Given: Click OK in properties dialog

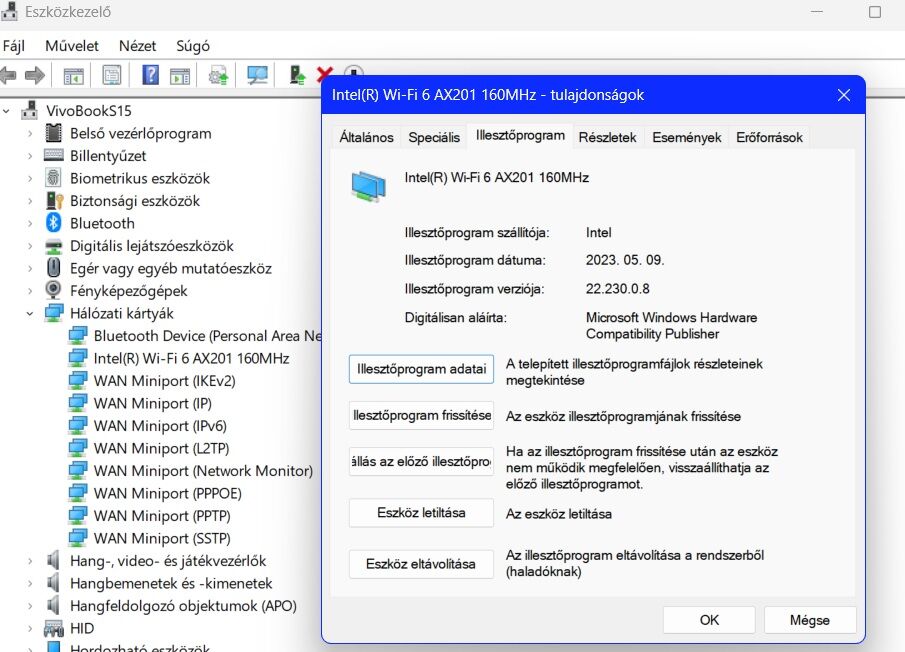Looking at the screenshot, I should tap(709, 620).
